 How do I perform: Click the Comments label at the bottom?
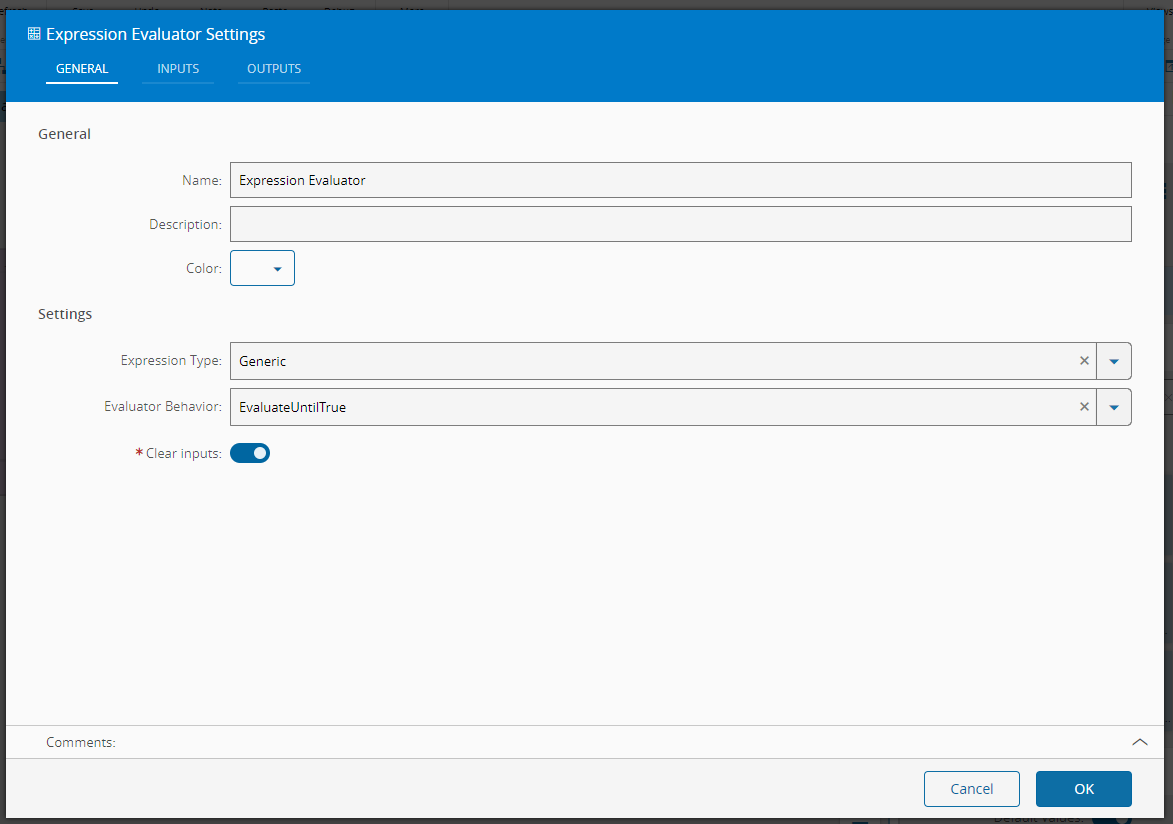(x=80, y=742)
